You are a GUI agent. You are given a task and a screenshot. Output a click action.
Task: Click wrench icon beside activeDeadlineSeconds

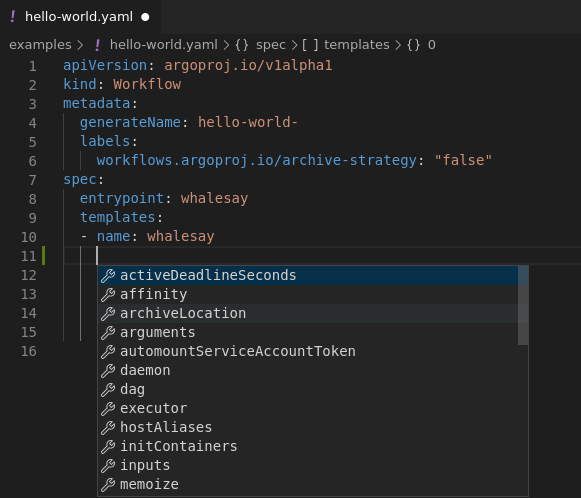[x=108, y=275]
